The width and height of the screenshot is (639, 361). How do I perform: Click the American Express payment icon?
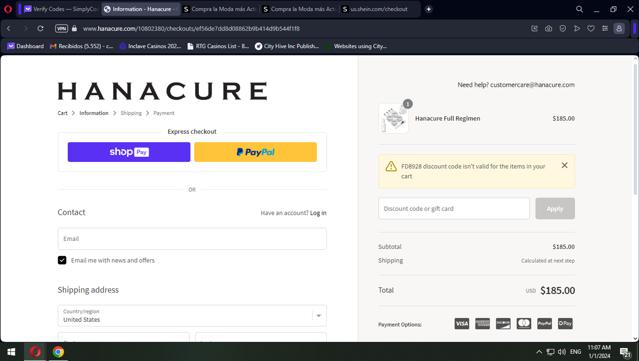coord(483,324)
